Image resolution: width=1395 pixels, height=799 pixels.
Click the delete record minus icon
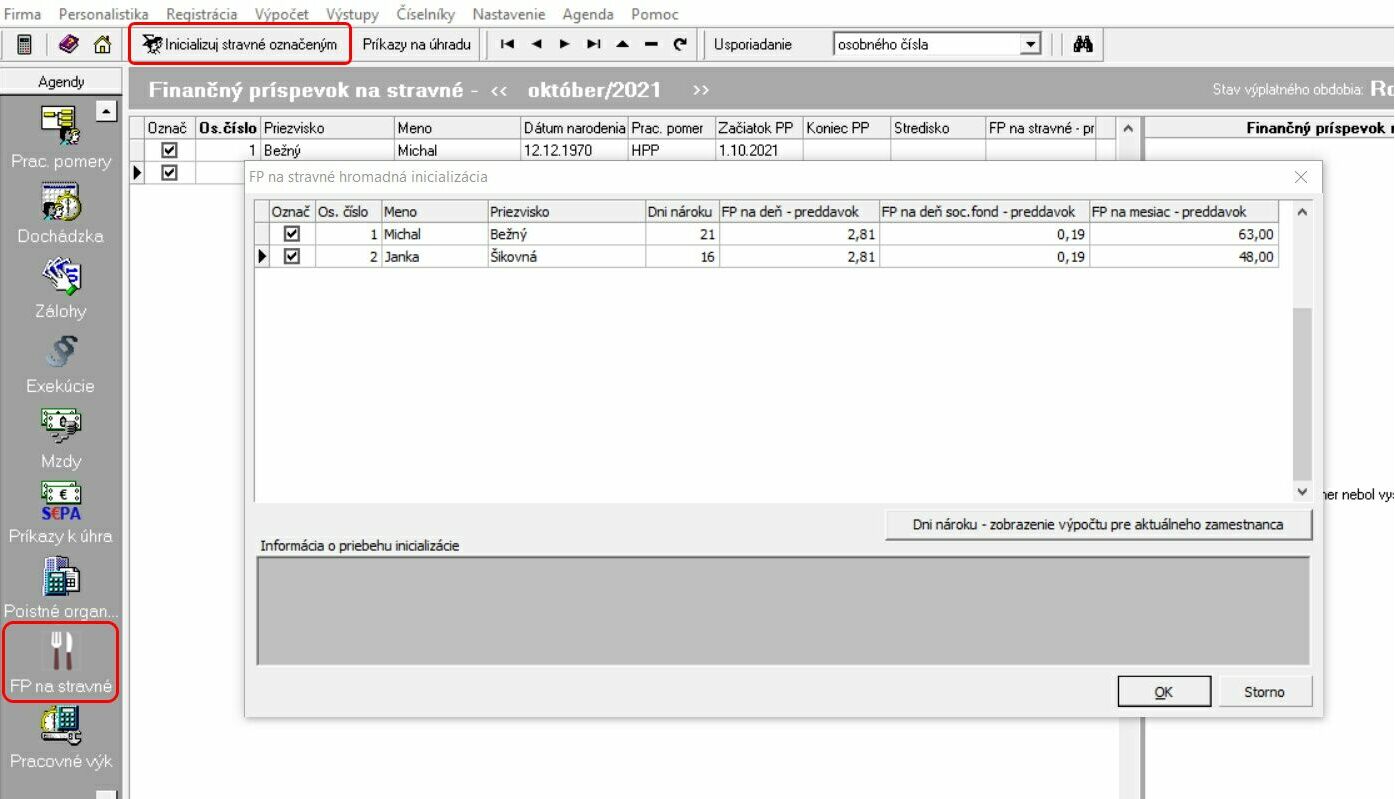(651, 44)
